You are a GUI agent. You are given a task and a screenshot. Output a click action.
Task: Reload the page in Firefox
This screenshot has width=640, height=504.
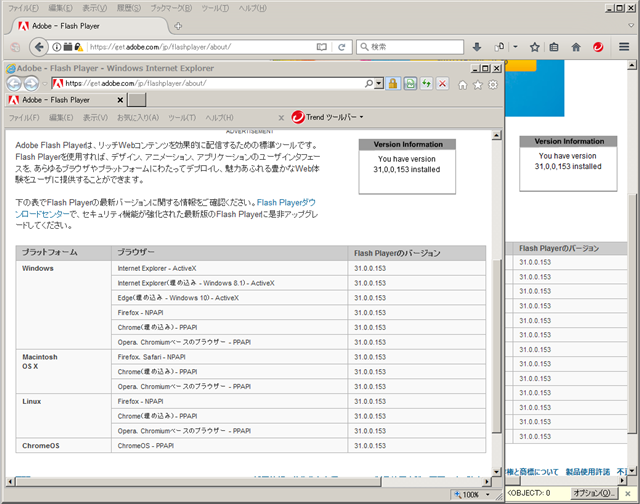pyautogui.click(x=342, y=47)
